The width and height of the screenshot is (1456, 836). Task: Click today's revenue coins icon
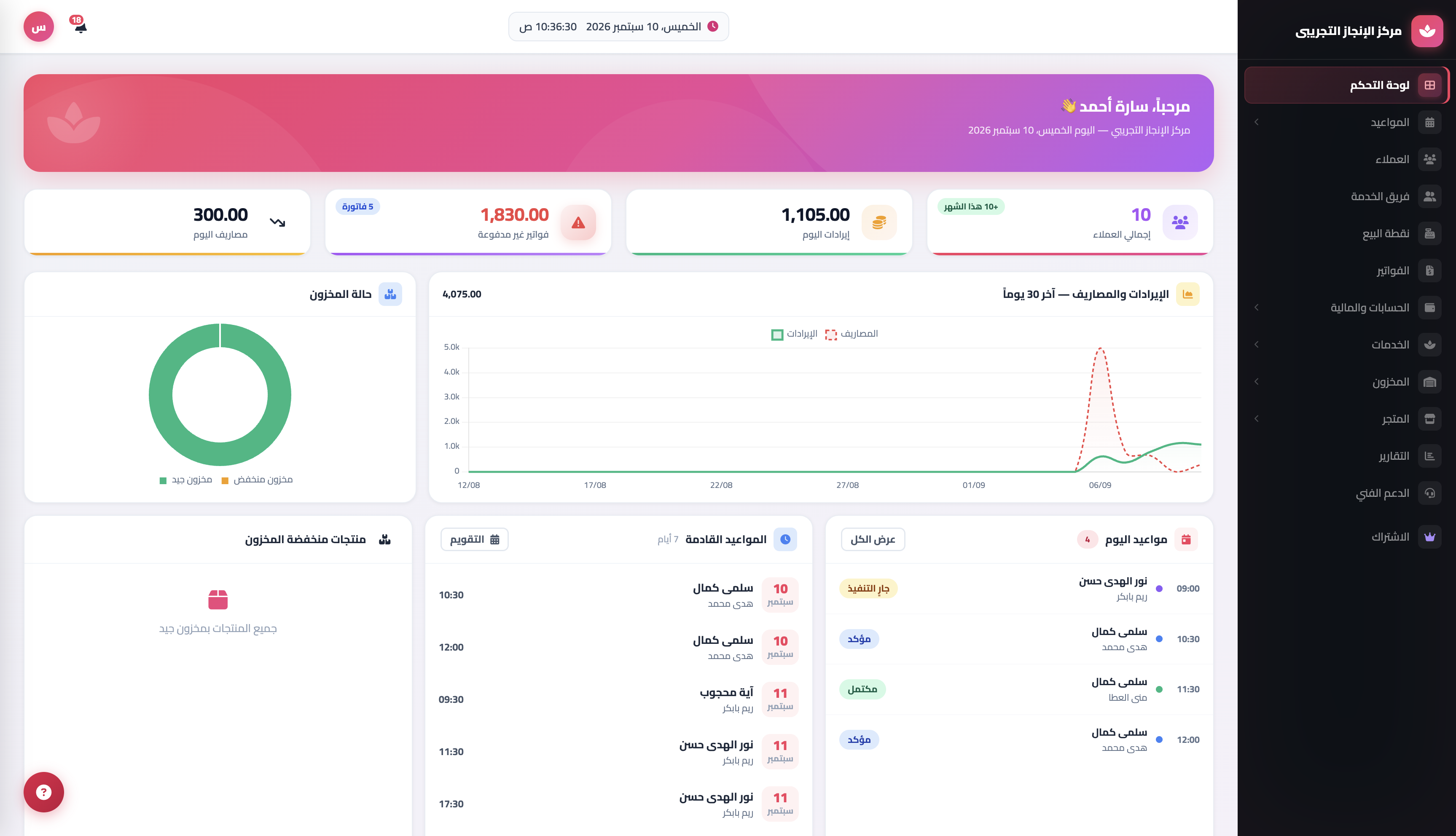pos(879,222)
